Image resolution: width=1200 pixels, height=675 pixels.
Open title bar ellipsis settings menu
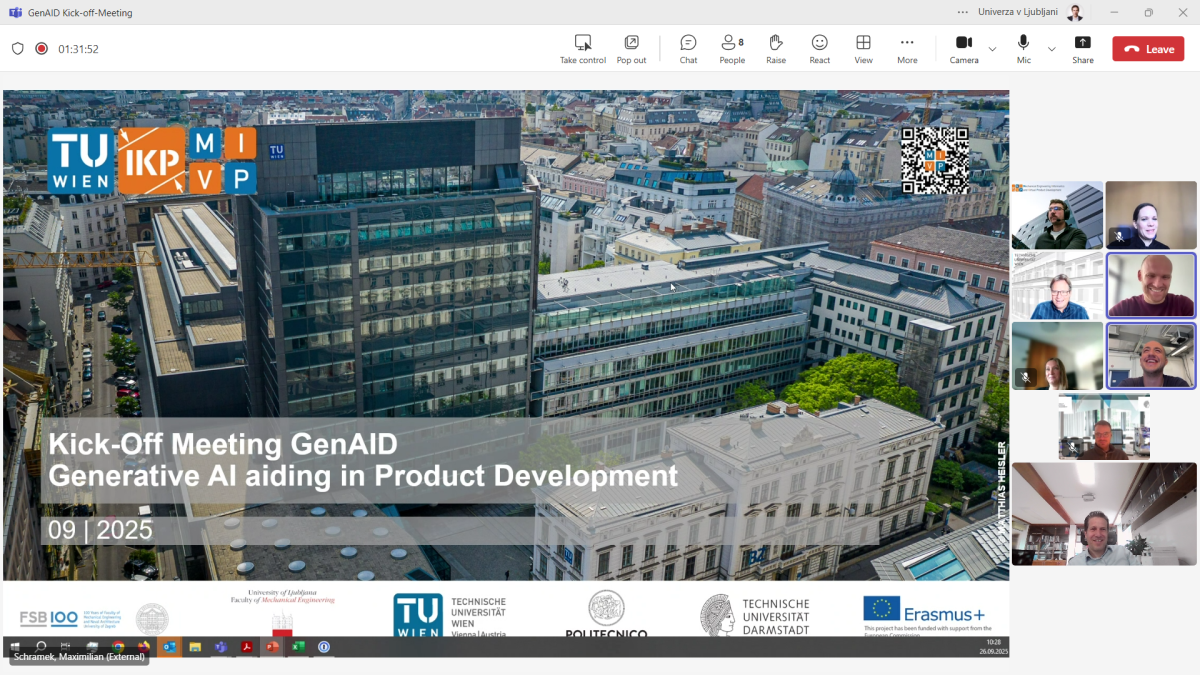click(x=962, y=13)
